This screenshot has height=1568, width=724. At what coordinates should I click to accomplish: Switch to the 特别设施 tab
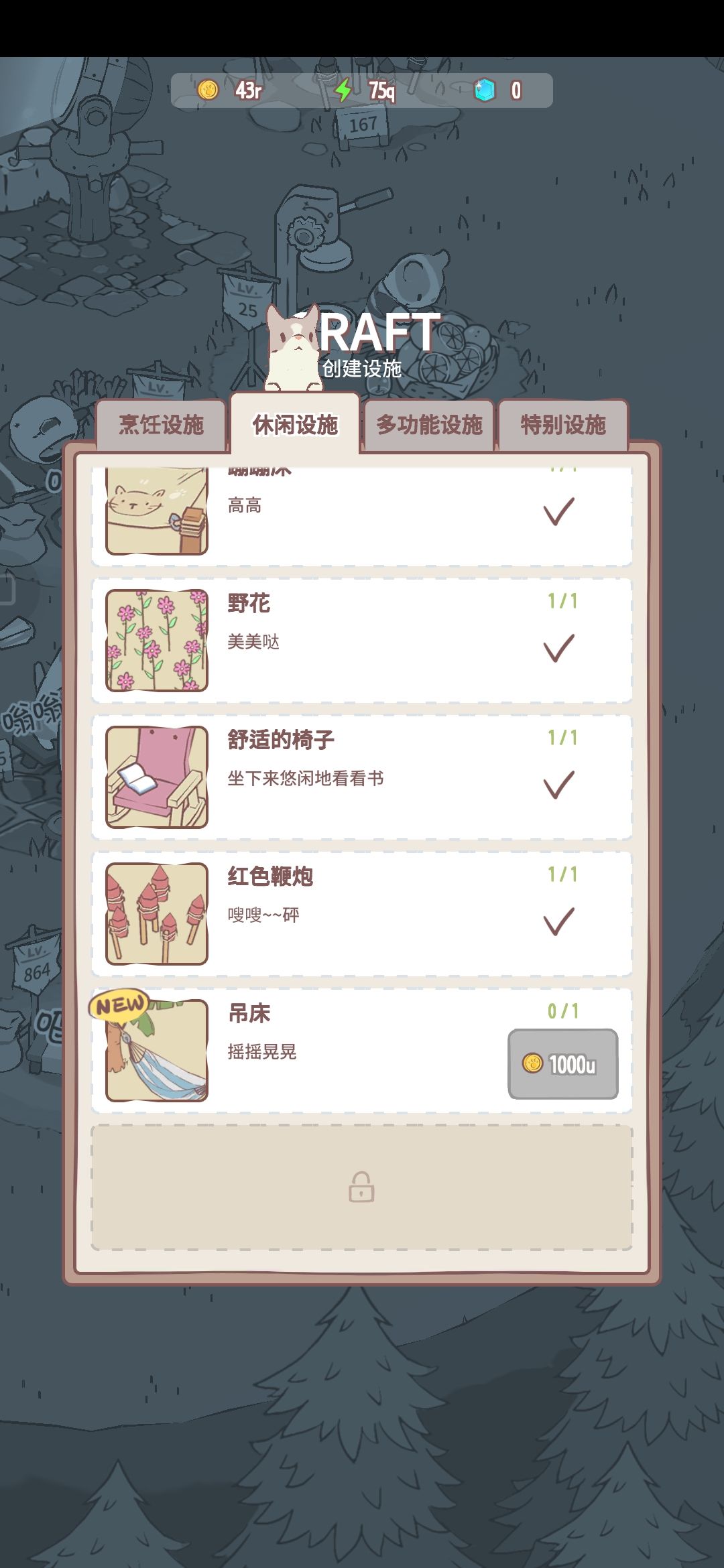point(563,425)
